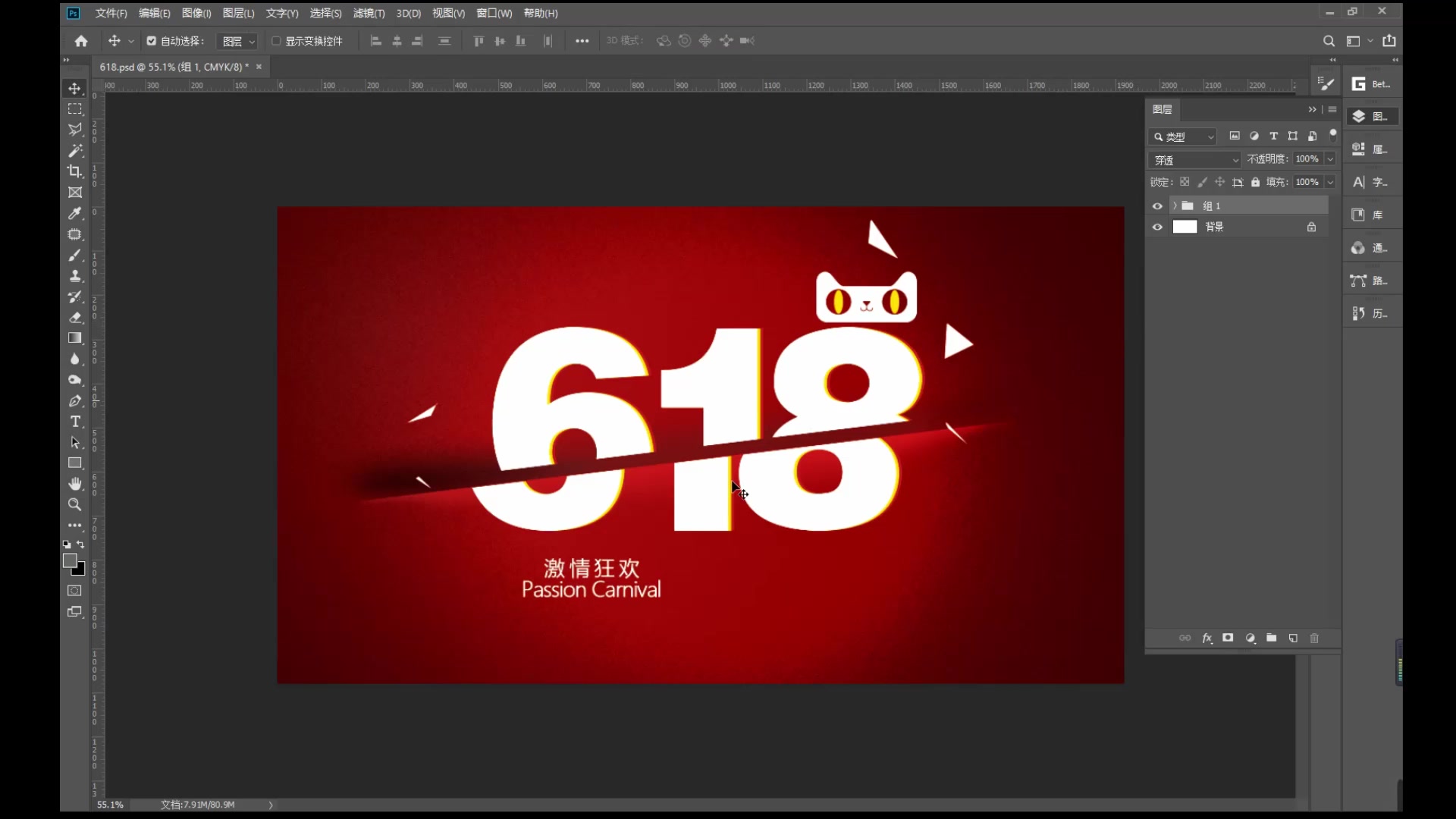Select the Move tool
1456x819 pixels.
click(x=74, y=89)
